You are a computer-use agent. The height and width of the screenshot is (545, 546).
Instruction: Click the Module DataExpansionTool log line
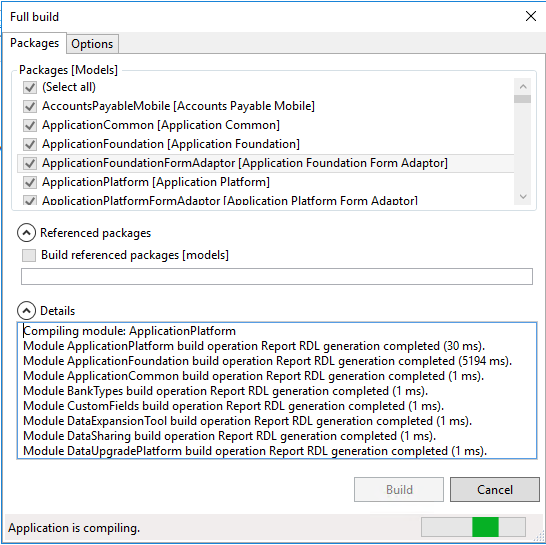248,421
